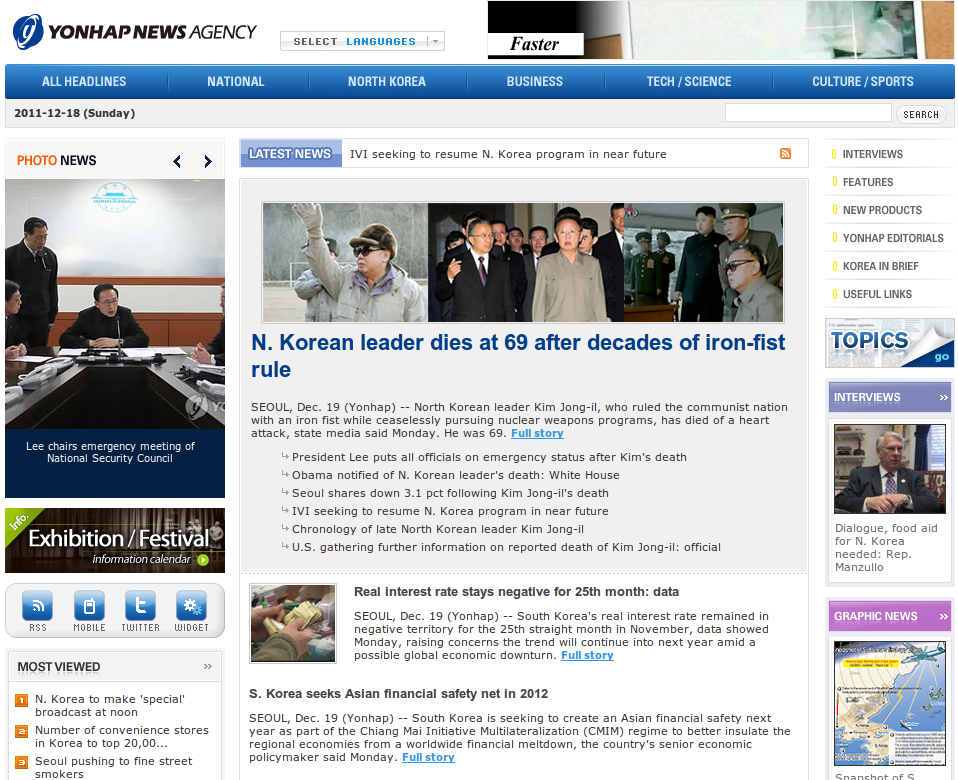Click the Topics go banner
This screenshot has width=958, height=780.
[890, 343]
